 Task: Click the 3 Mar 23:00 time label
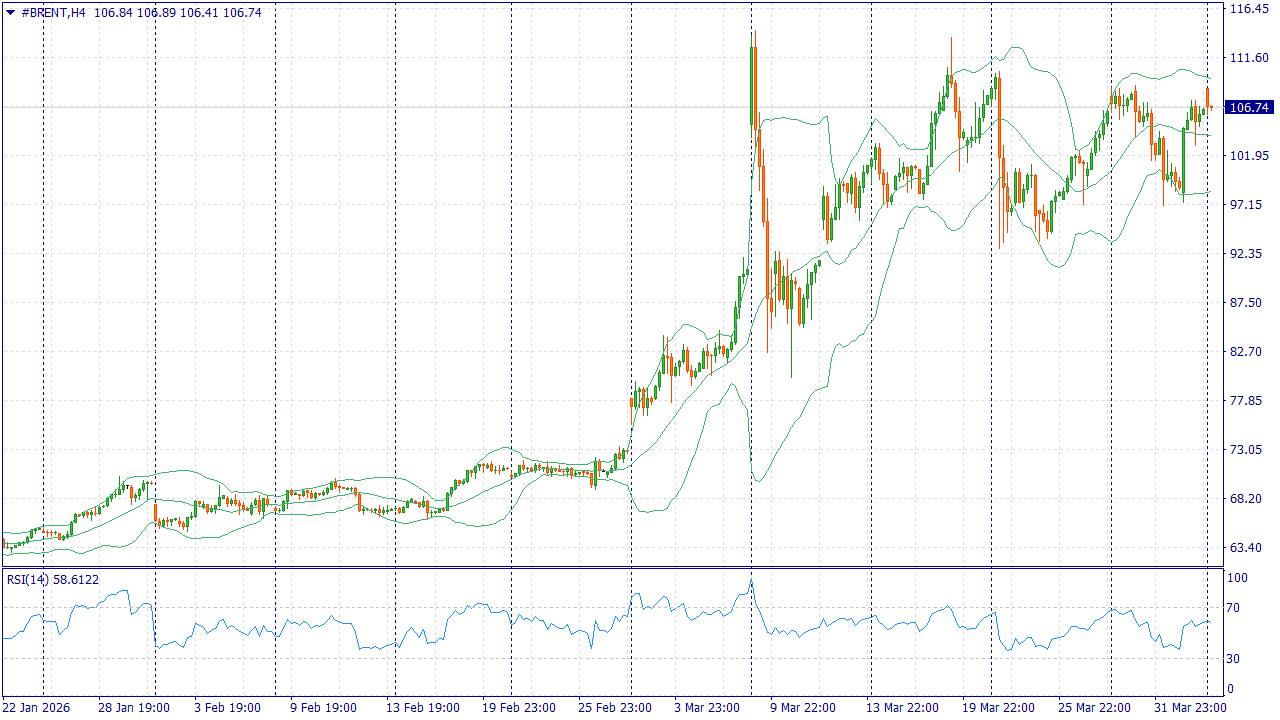point(705,707)
